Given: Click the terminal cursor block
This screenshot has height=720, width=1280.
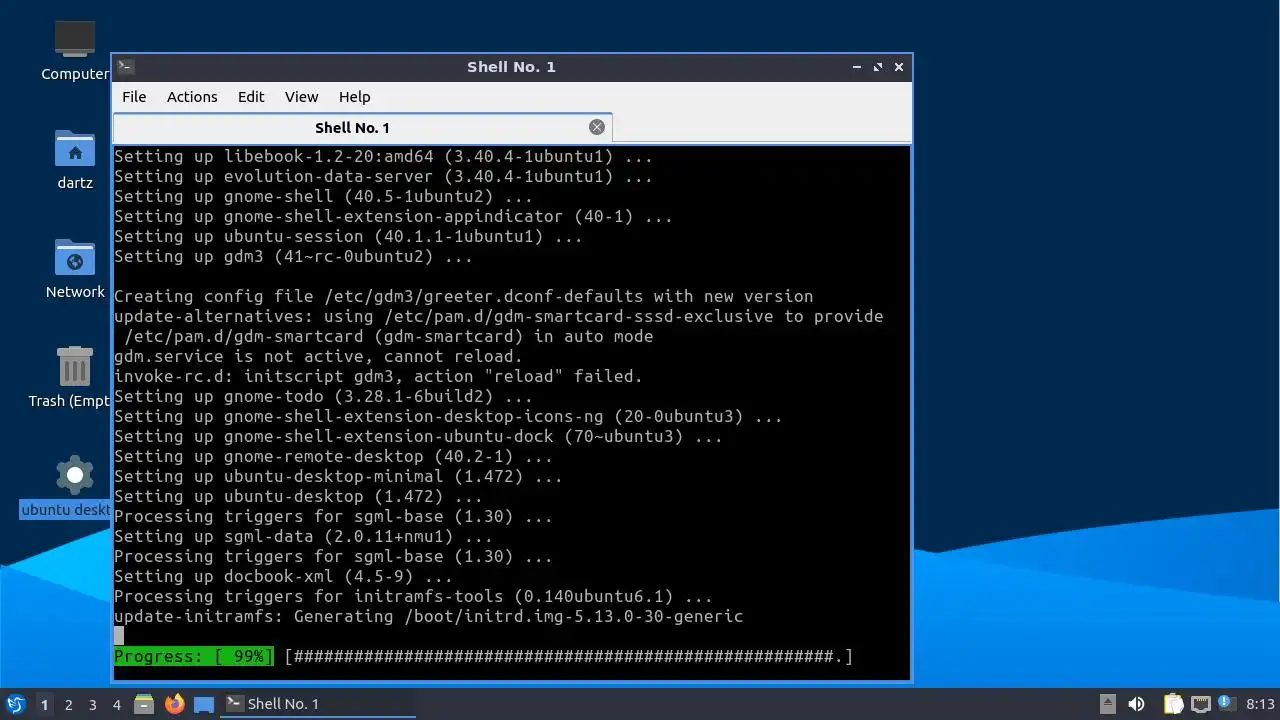Looking at the screenshot, I should (x=119, y=636).
